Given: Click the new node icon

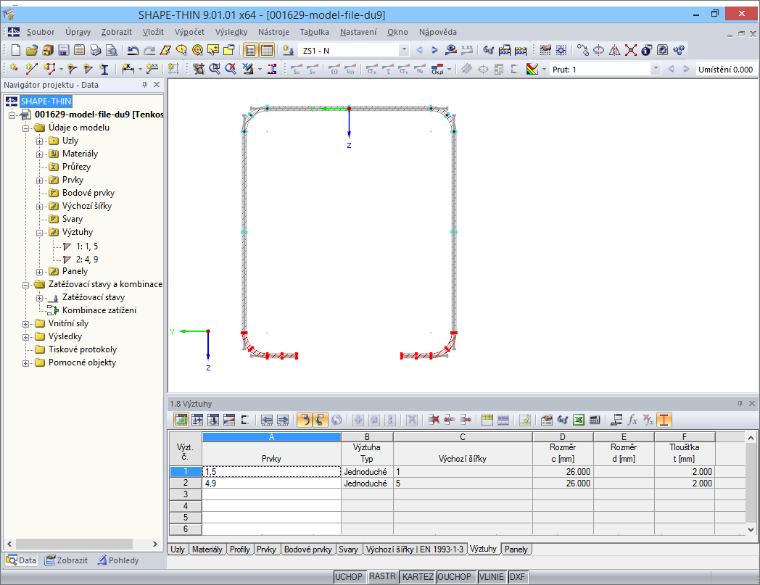Looking at the screenshot, I should pos(14,69).
